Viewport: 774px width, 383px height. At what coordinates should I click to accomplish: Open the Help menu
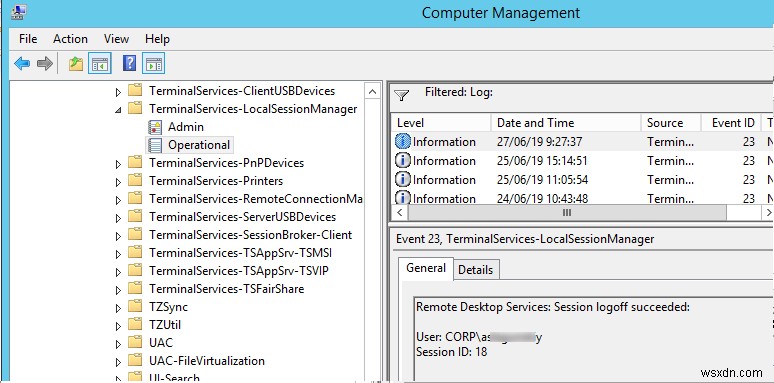(x=157, y=38)
